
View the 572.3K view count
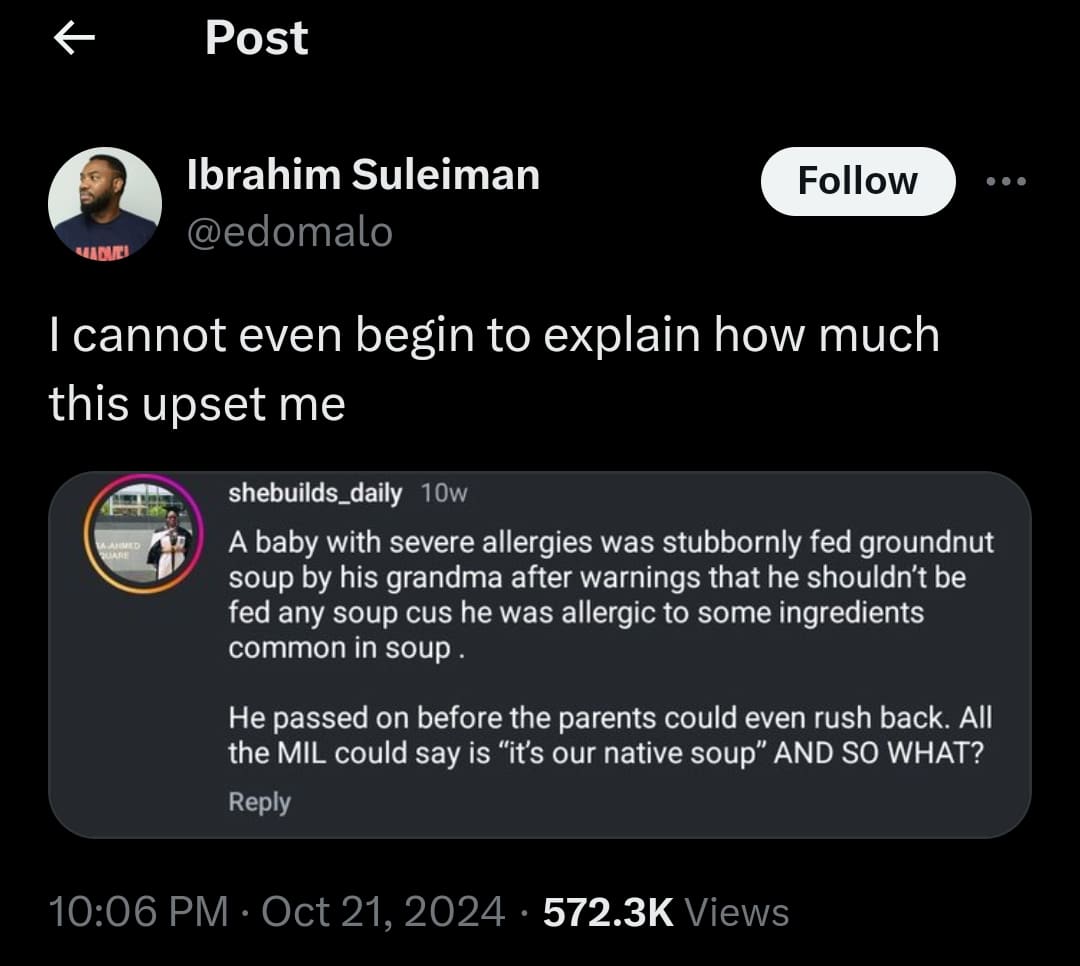608,912
